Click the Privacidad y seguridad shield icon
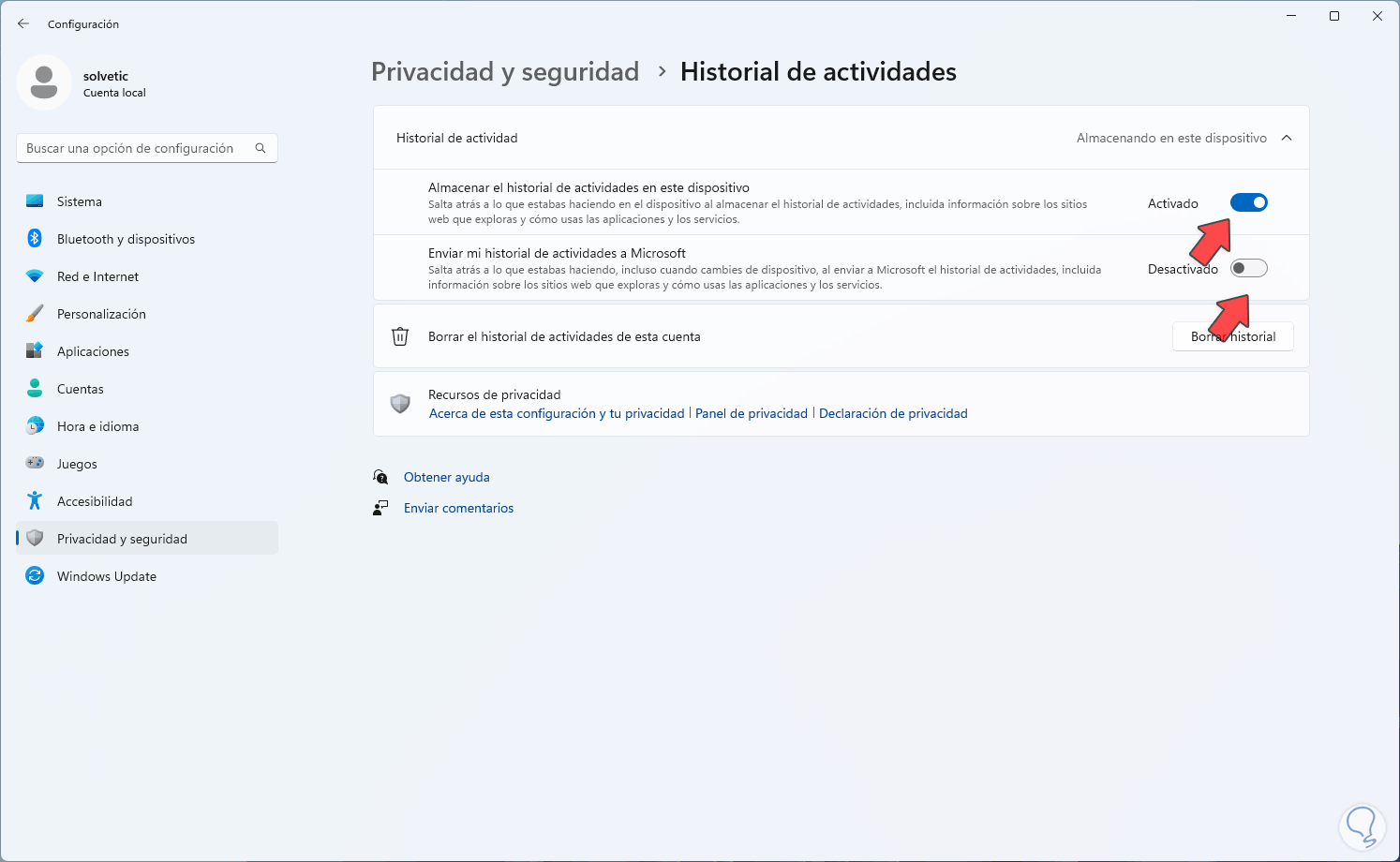The height and width of the screenshot is (862, 1400). (x=35, y=539)
